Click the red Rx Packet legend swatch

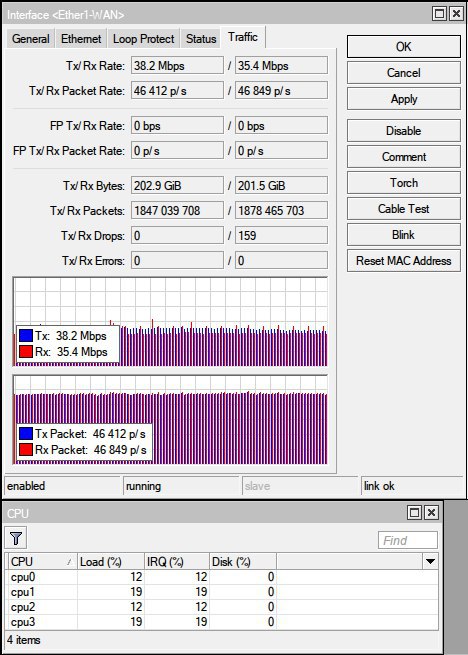click(26, 449)
